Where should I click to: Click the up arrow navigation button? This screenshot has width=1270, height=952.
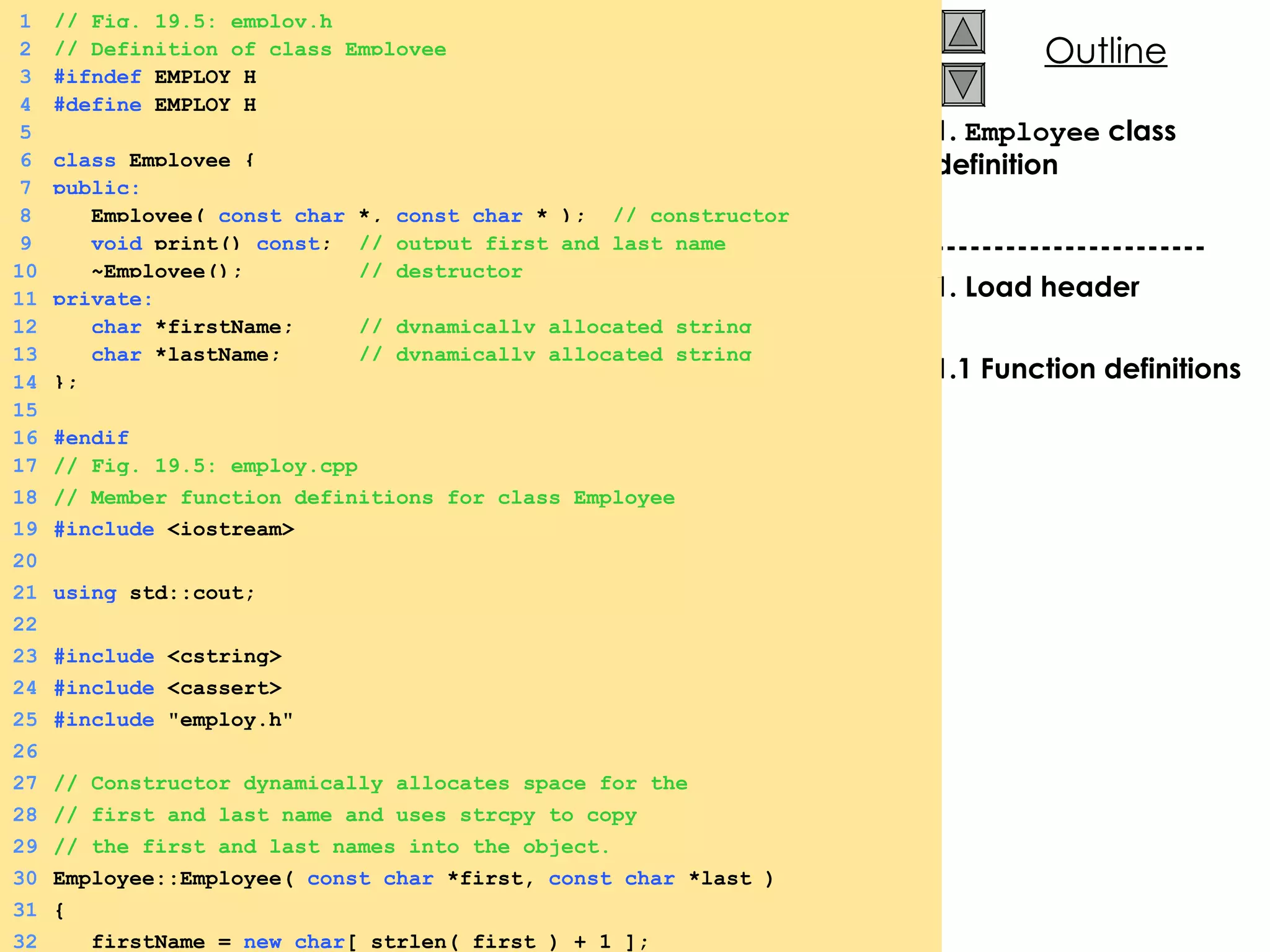point(963,32)
